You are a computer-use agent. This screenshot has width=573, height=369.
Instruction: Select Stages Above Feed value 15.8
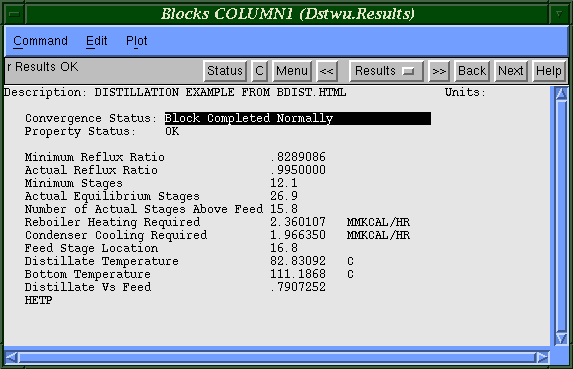284,209
